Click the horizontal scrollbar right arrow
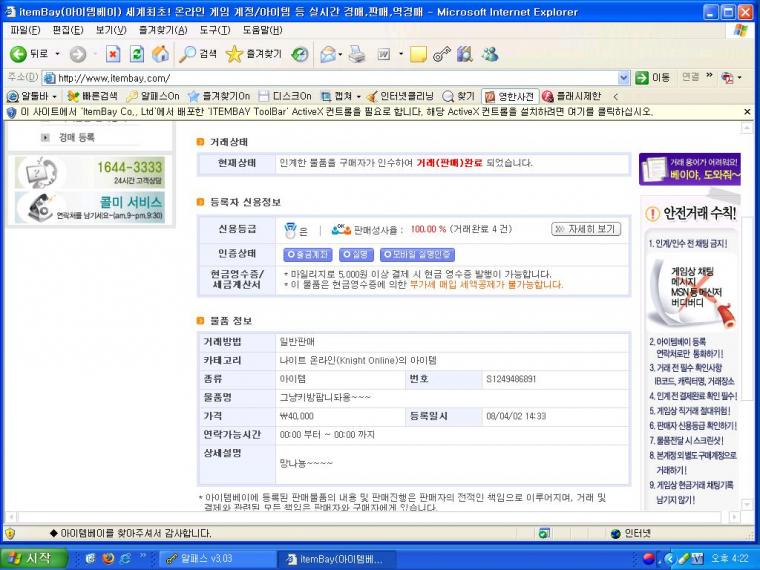The width and height of the screenshot is (760, 570). pyautogui.click(x=735, y=517)
